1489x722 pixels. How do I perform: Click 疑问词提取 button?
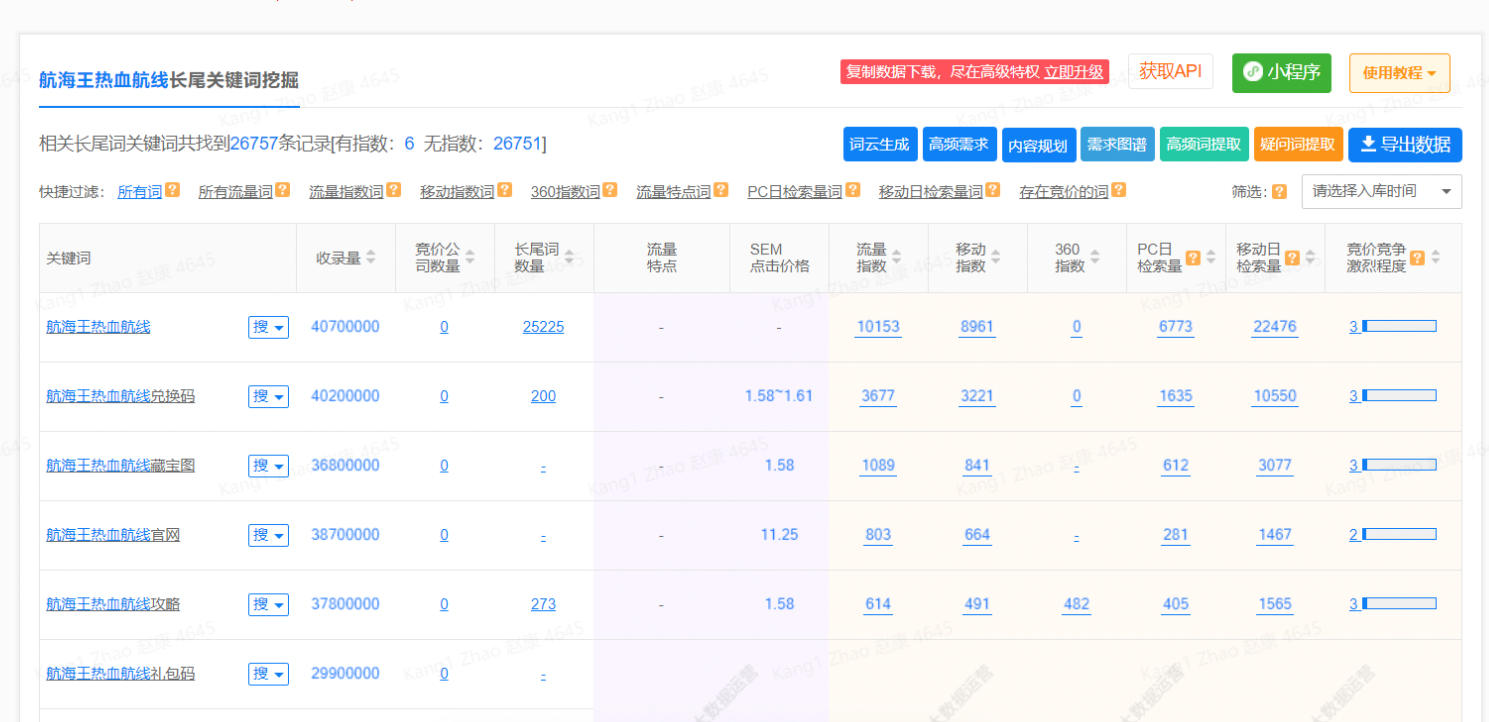tap(1298, 145)
